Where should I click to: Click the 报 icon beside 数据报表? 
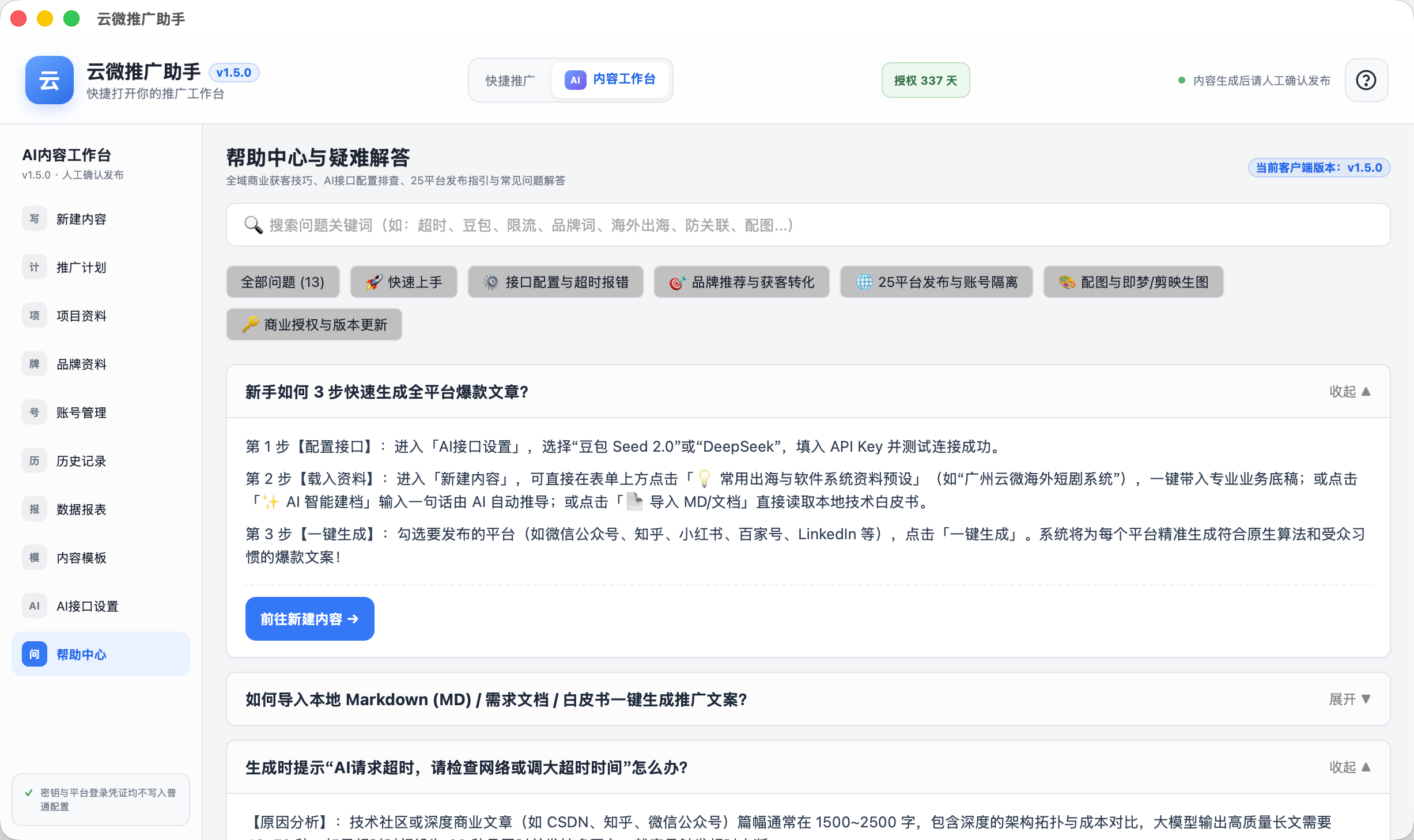(35, 509)
